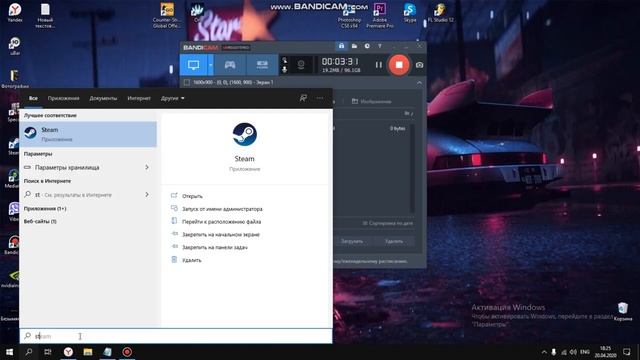640x360 pixels.
Task: Open the taskbar clock and date
Action: tap(605, 352)
